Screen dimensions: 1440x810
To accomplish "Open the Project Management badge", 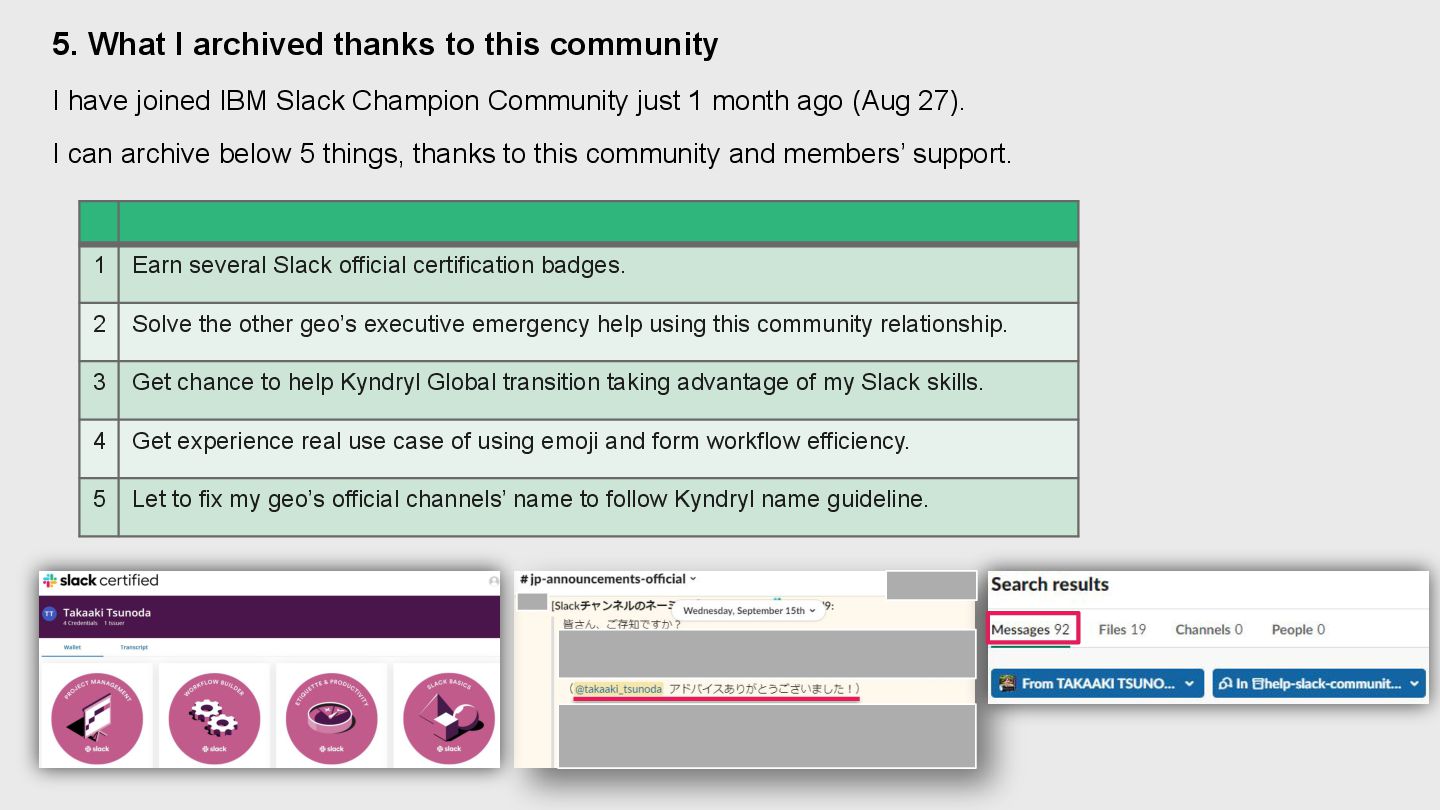I will [x=97, y=718].
